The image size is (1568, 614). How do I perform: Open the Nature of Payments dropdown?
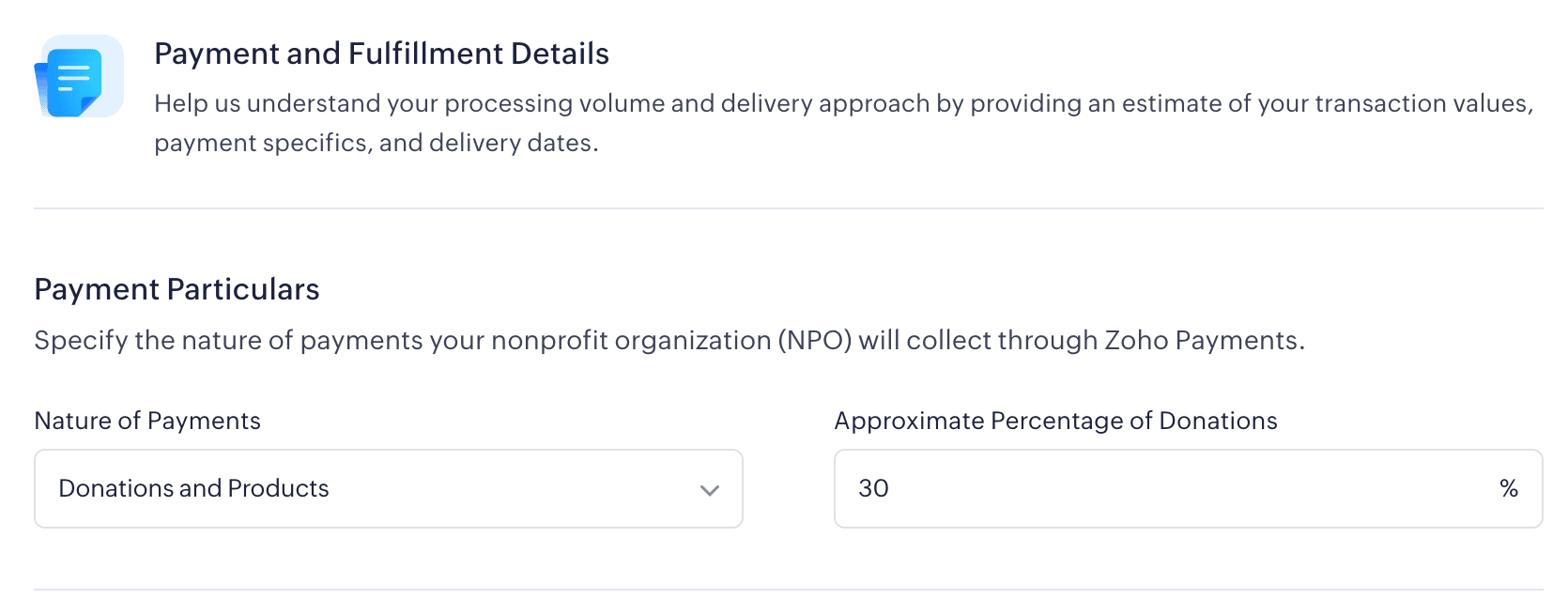point(388,488)
